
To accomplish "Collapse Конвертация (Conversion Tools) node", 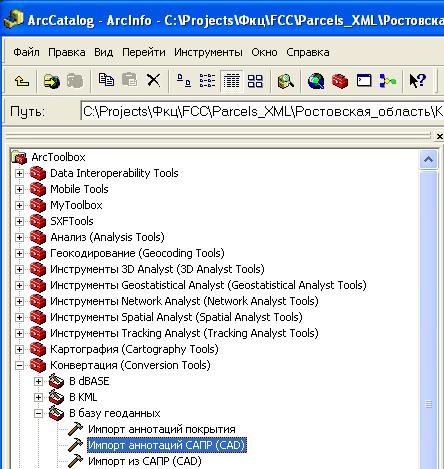I will pyautogui.click(x=19, y=365).
